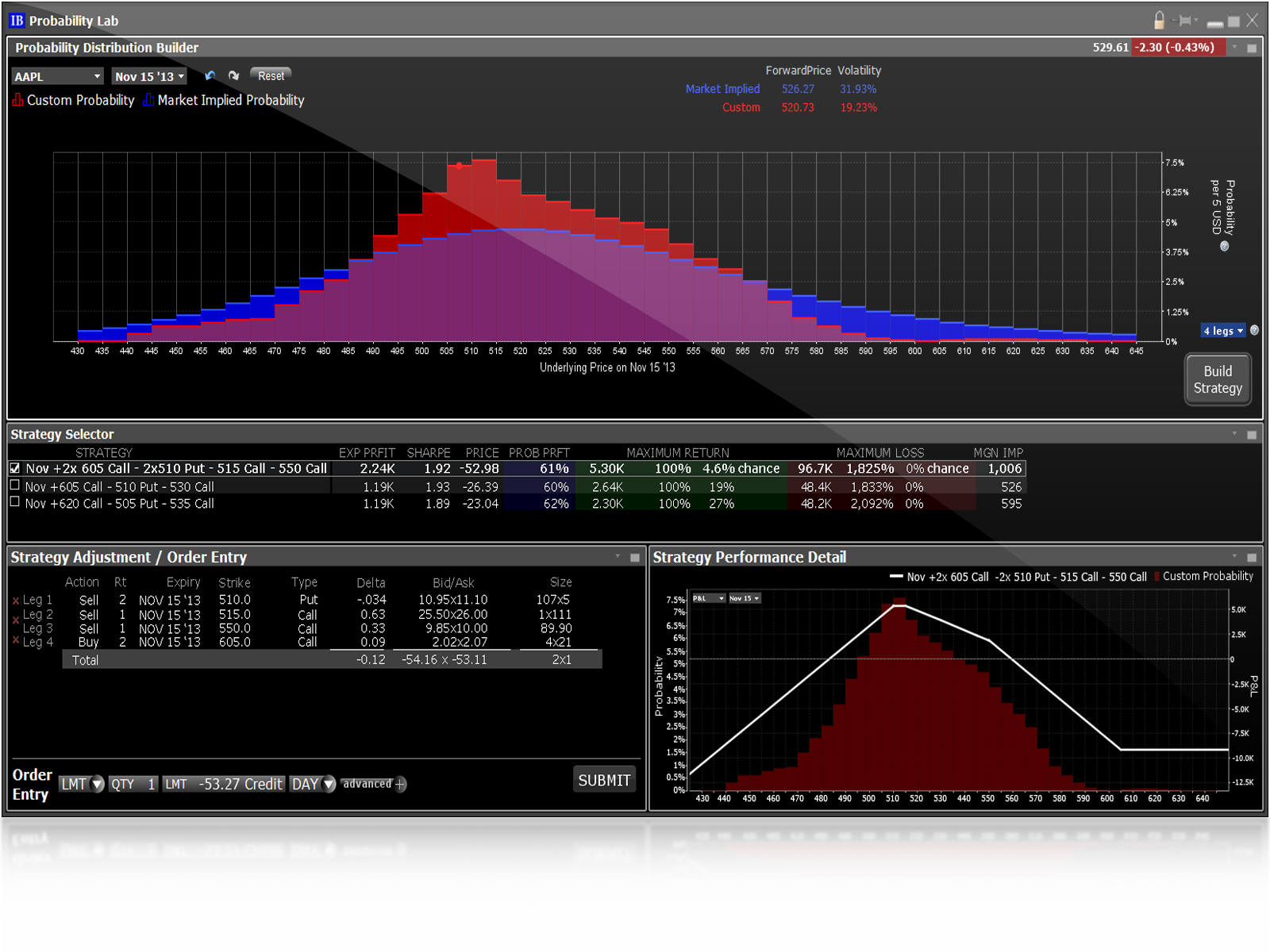Remove Leg 2 with its red X
1270x952 pixels.
coord(16,620)
